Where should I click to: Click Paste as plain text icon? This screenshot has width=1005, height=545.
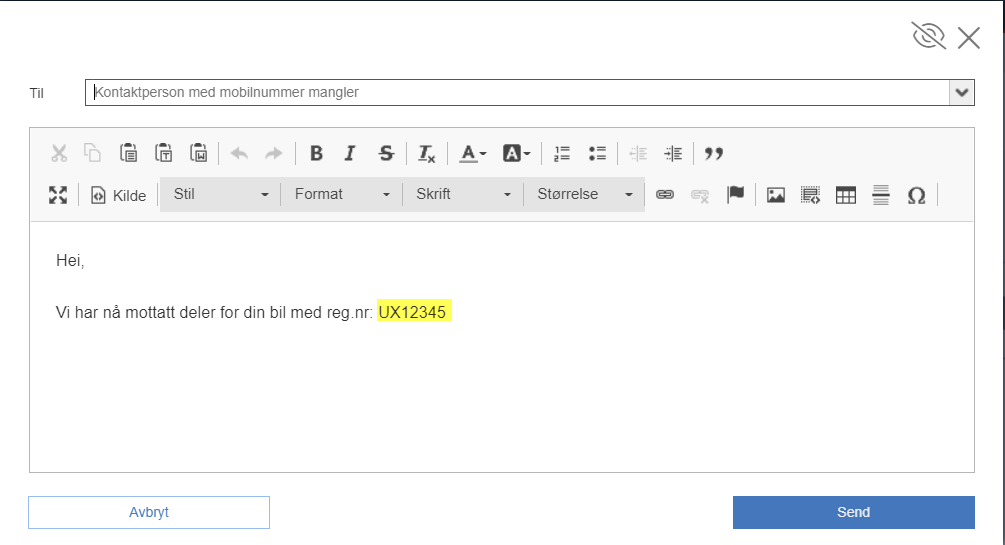(x=163, y=153)
